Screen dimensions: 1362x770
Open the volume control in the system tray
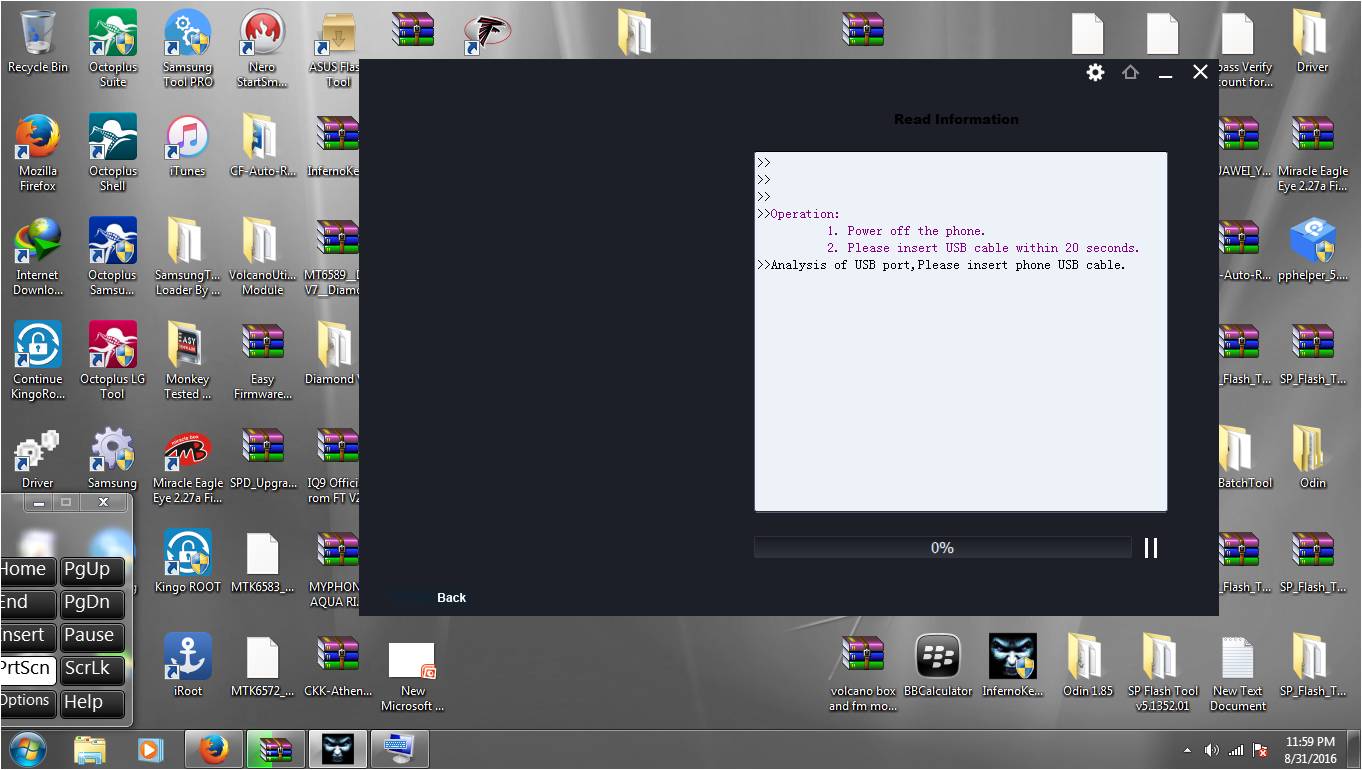click(1211, 750)
